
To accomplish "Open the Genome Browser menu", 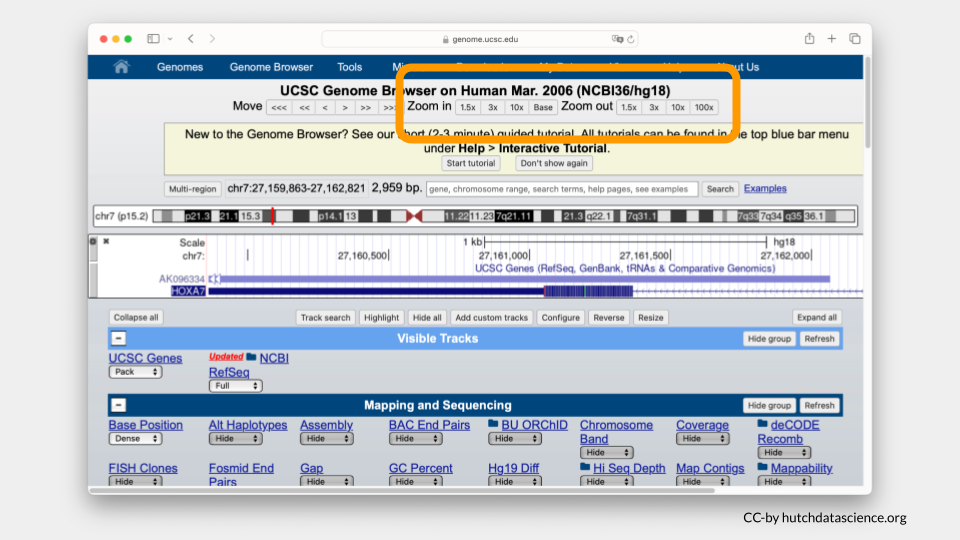I will click(271, 67).
